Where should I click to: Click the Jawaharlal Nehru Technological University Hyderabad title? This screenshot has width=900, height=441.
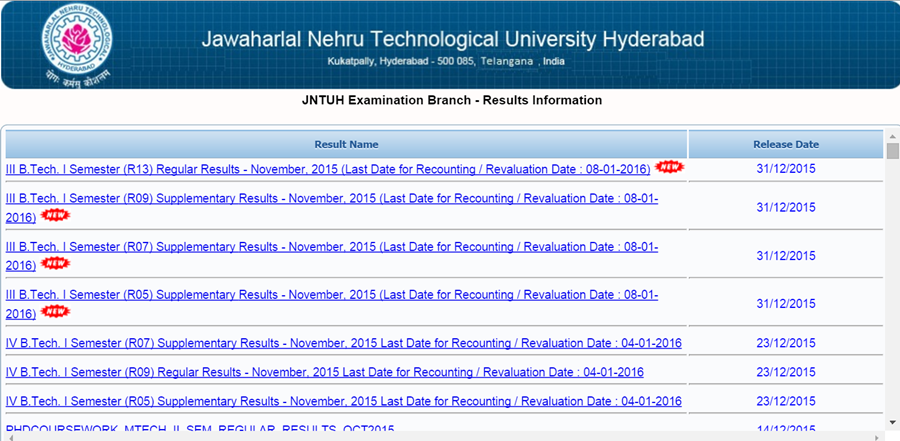point(453,40)
